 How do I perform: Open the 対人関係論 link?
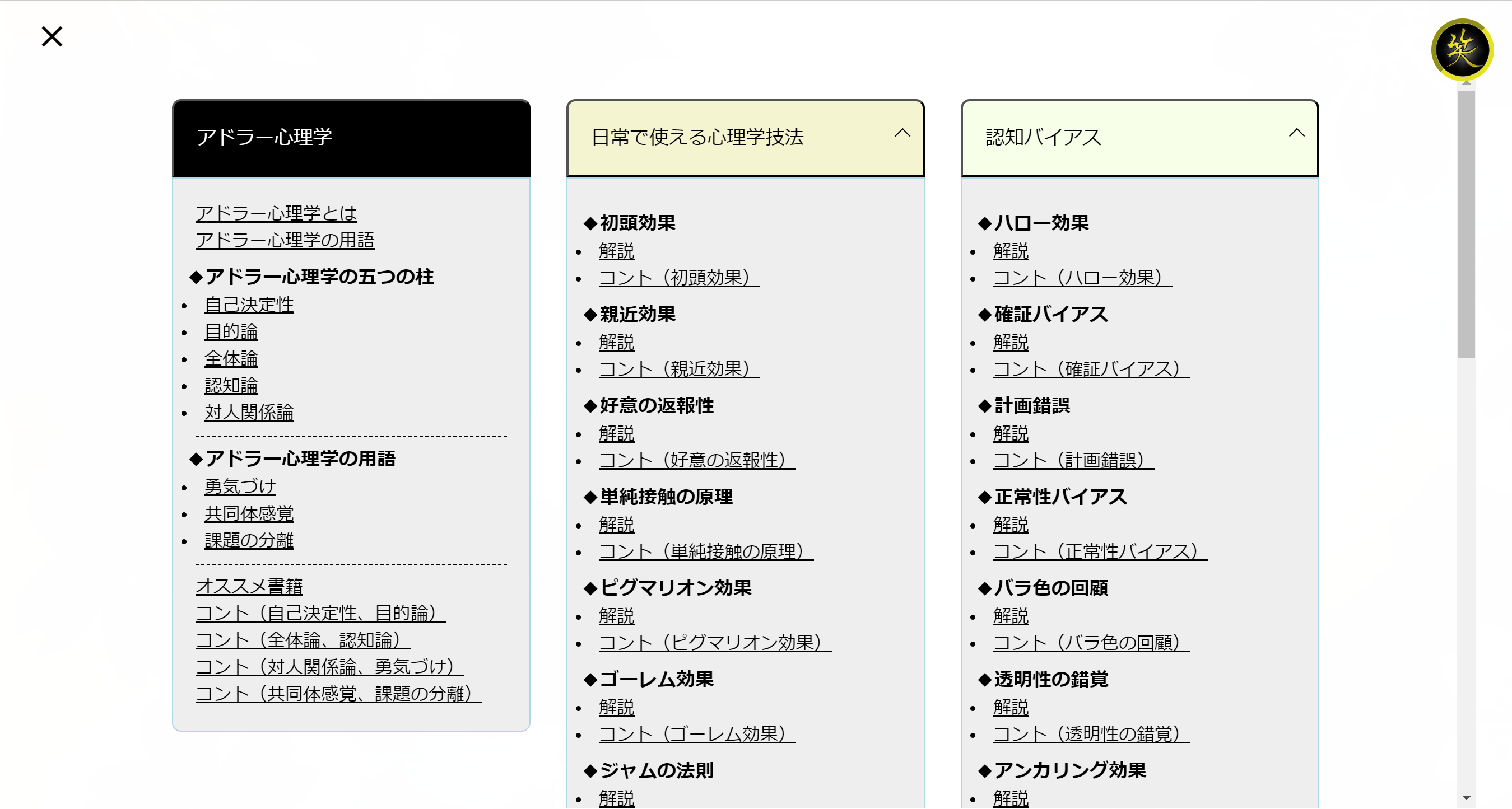249,413
